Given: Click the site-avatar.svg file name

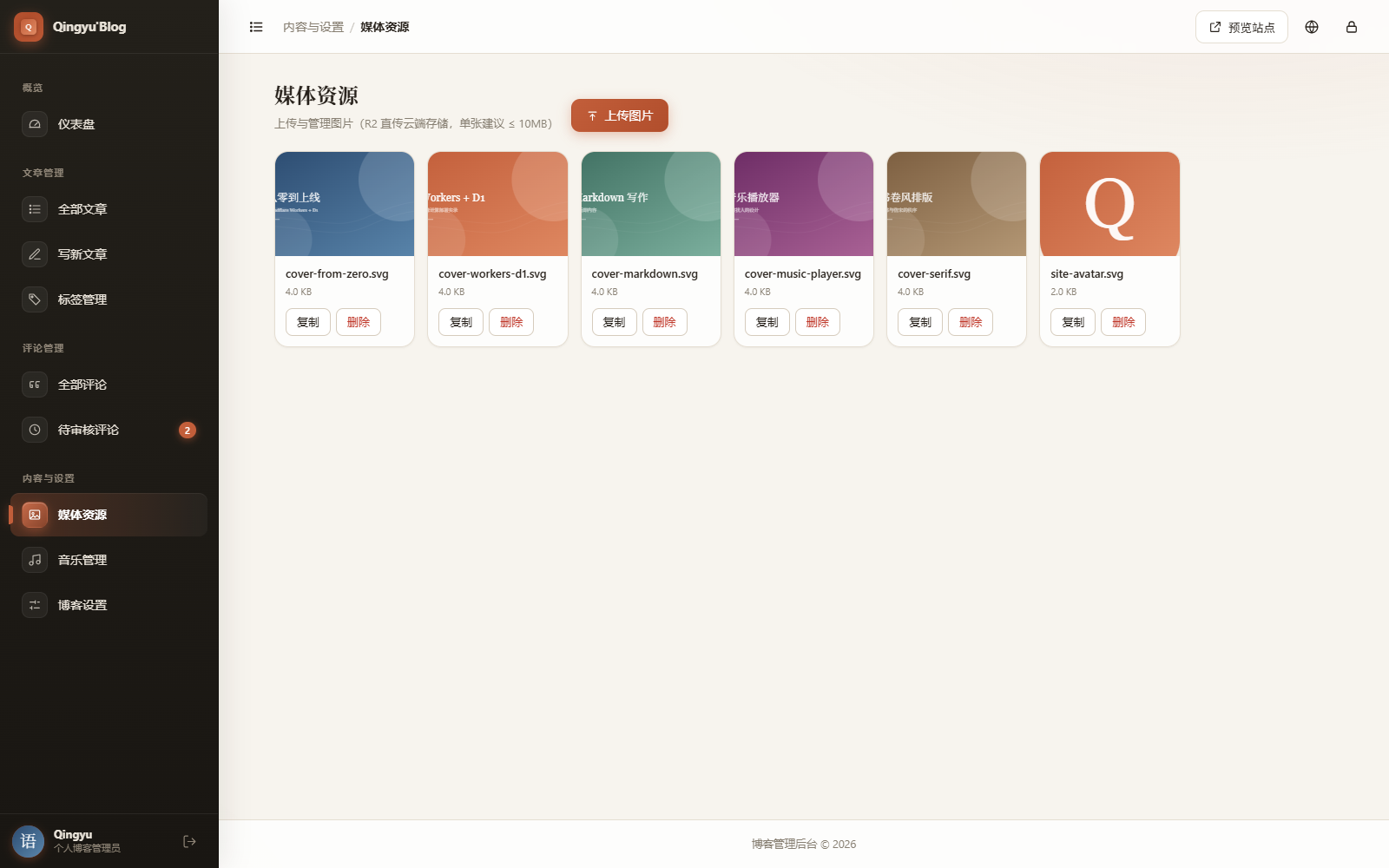Looking at the screenshot, I should (x=1087, y=273).
